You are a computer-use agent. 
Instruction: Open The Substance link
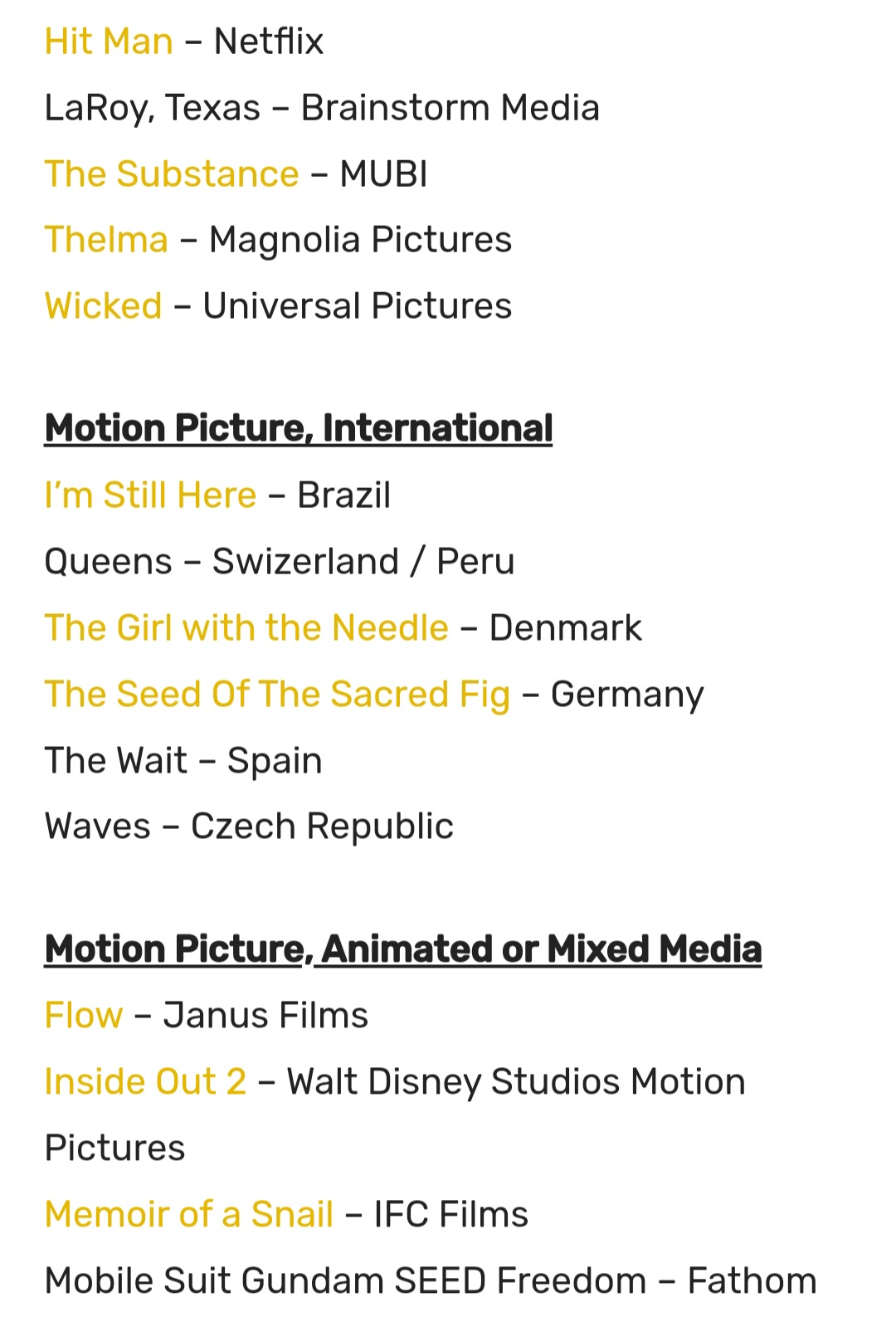[172, 174]
